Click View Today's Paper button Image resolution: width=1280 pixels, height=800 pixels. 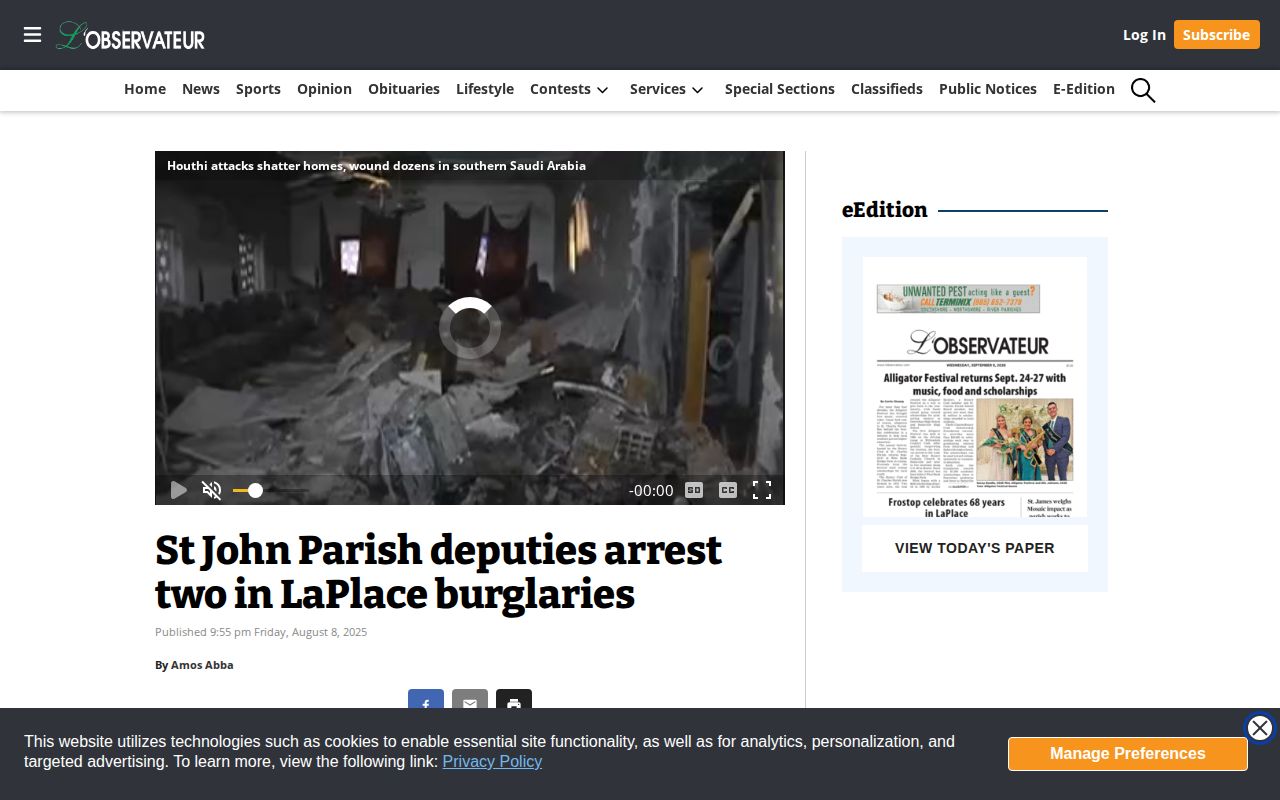point(975,548)
